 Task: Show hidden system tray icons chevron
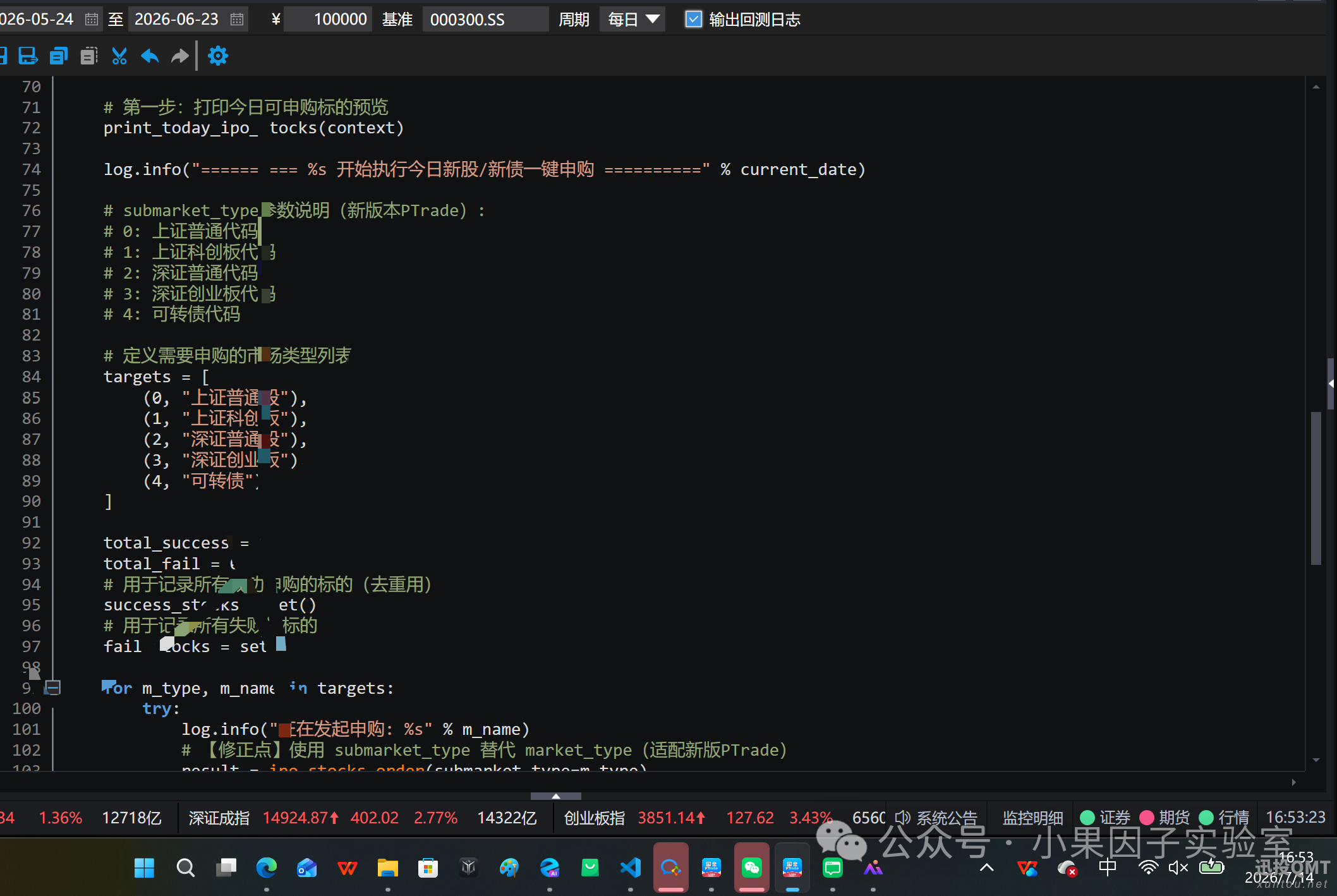point(986,868)
